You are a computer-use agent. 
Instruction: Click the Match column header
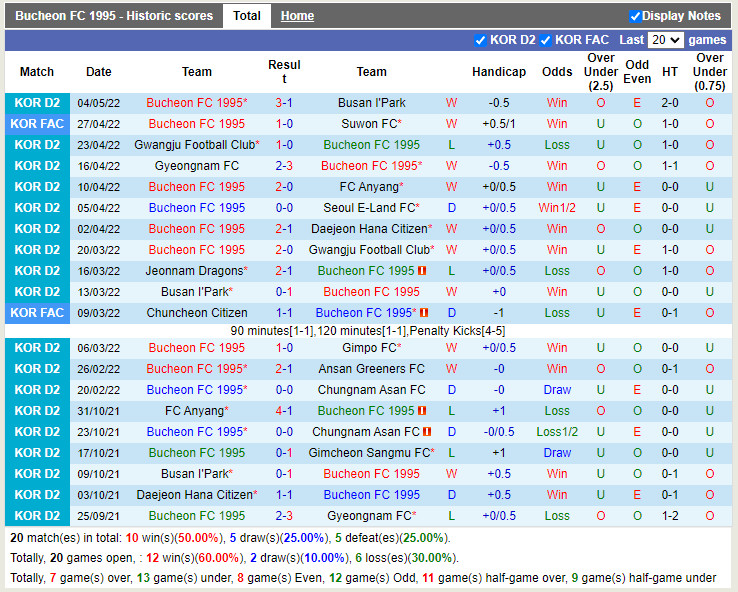[37, 72]
